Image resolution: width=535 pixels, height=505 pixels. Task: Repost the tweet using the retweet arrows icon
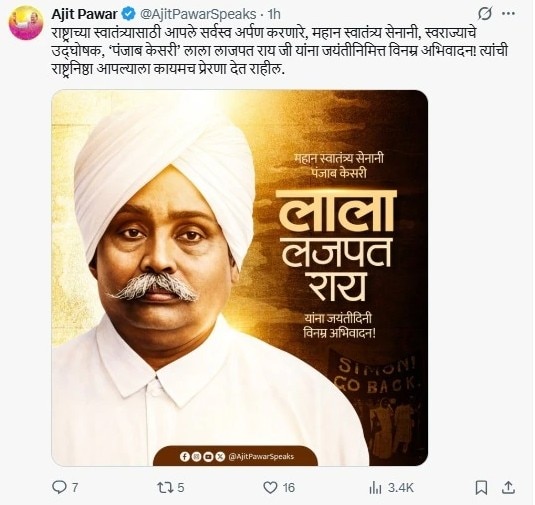pos(164,488)
